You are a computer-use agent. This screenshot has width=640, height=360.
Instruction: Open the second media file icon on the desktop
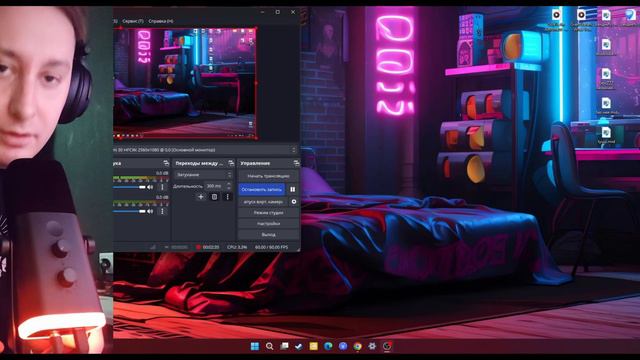click(x=581, y=16)
